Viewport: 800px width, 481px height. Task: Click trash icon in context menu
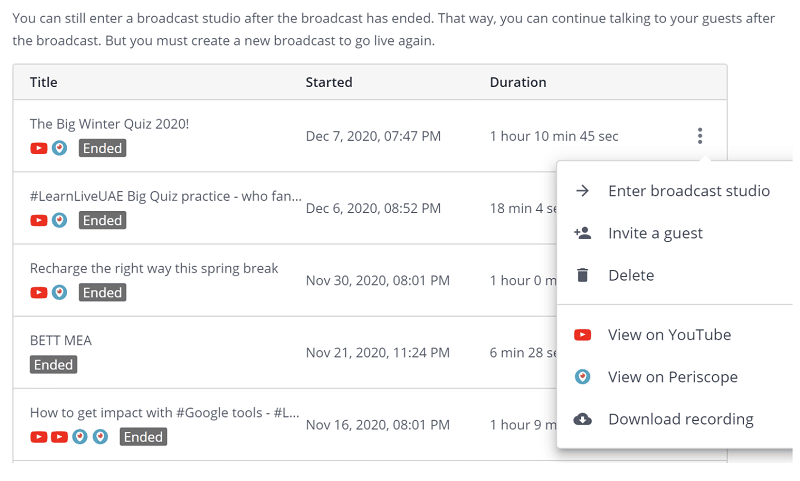pos(582,275)
